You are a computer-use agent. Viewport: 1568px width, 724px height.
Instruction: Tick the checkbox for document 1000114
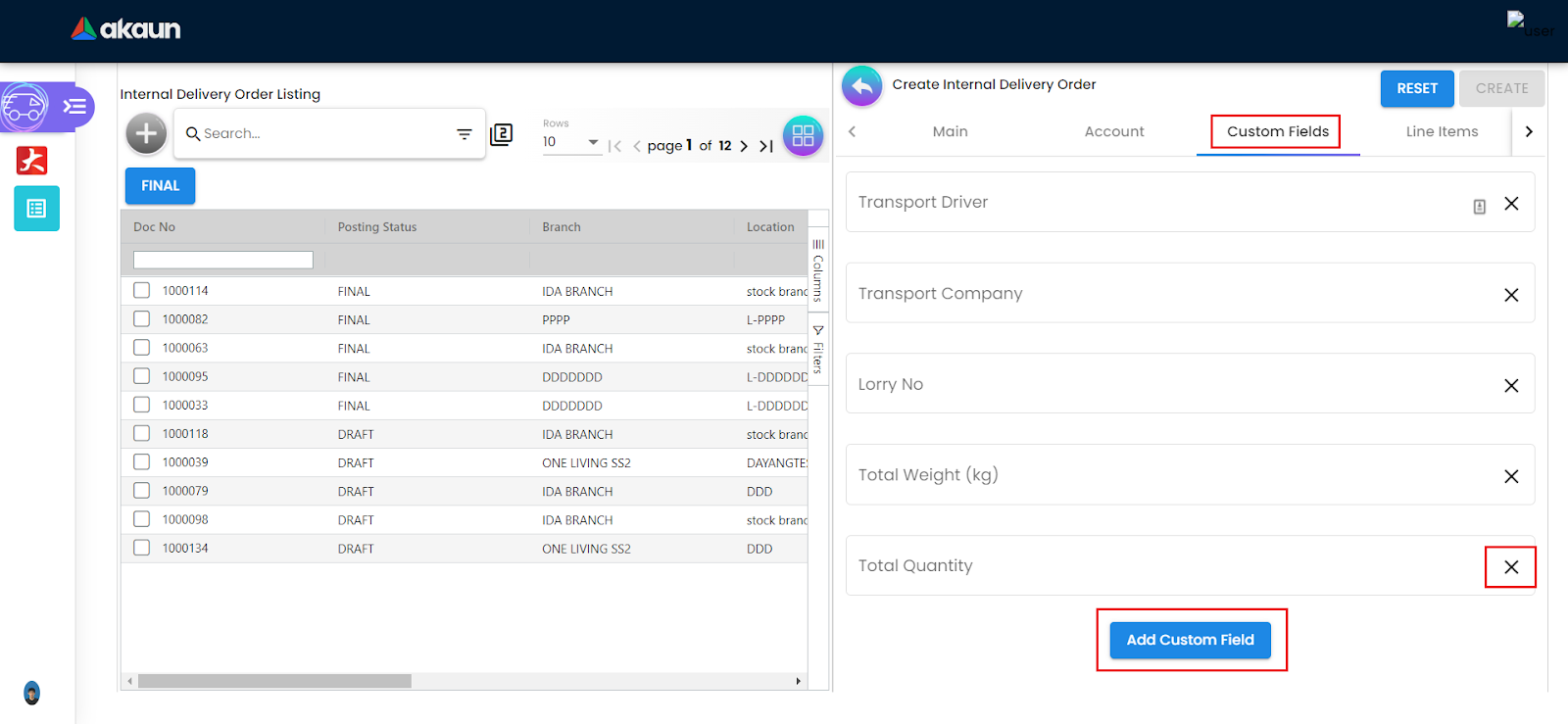coord(142,291)
